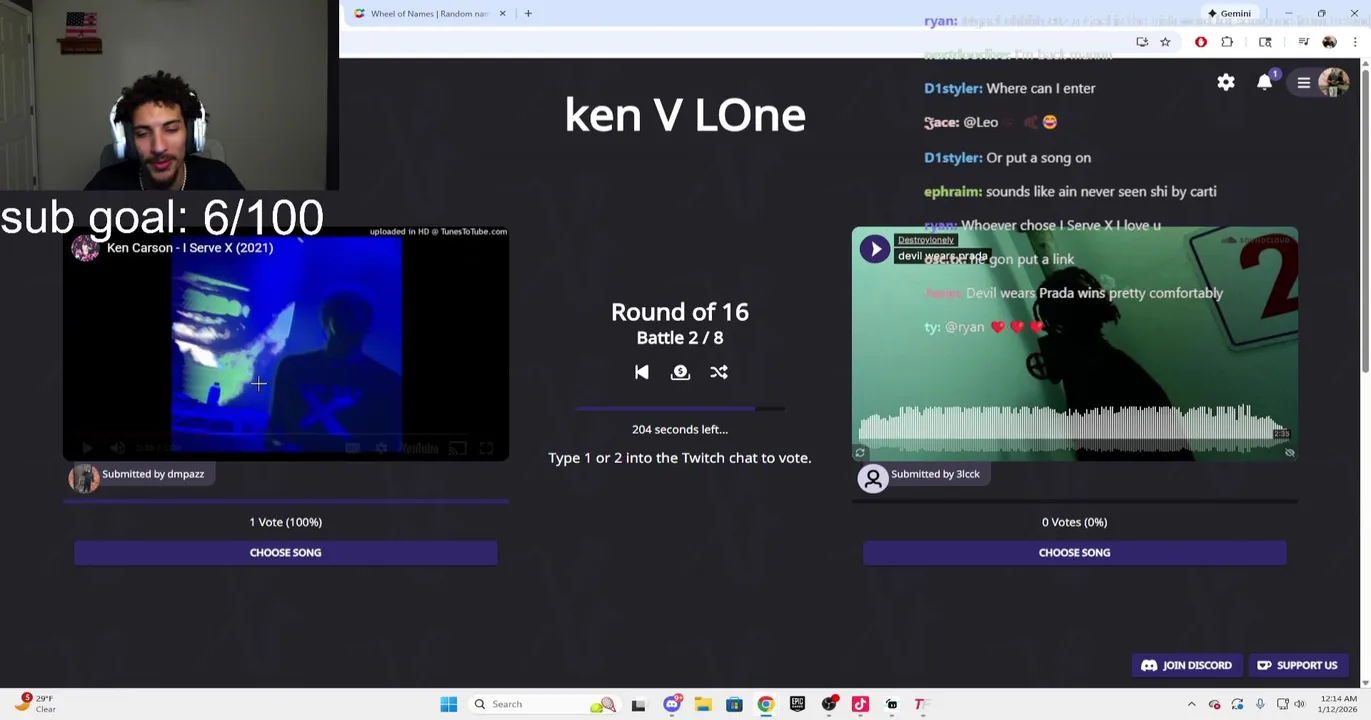Click the dmpazz submitter avatar

pos(84,478)
